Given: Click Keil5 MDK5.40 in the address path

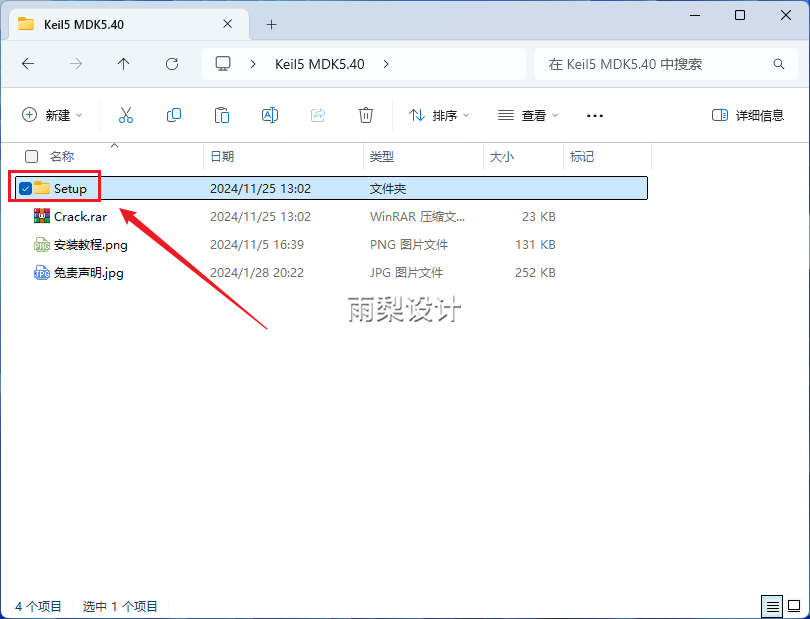Looking at the screenshot, I should pyautogui.click(x=320, y=64).
